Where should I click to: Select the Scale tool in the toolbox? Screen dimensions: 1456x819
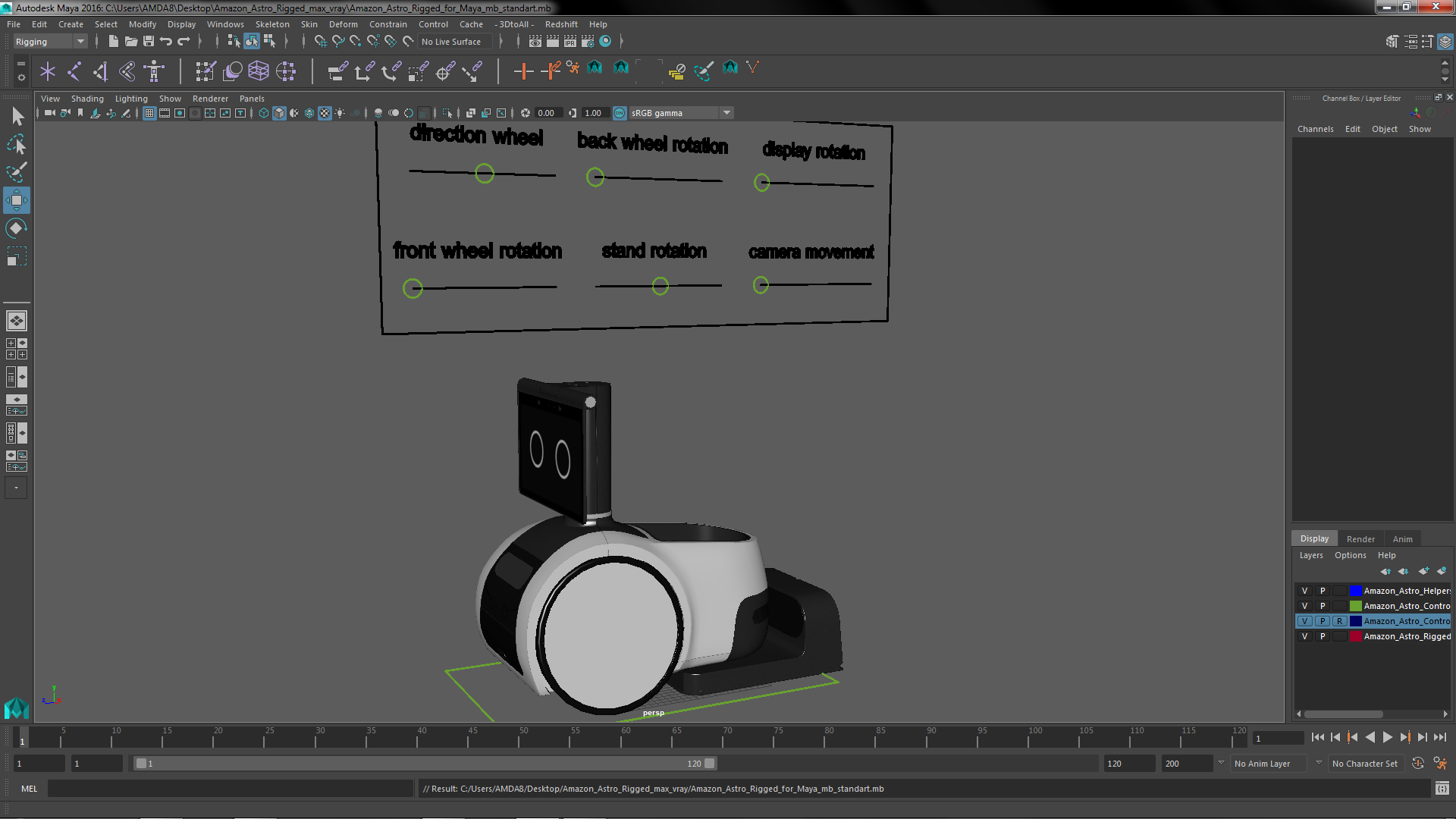17,256
